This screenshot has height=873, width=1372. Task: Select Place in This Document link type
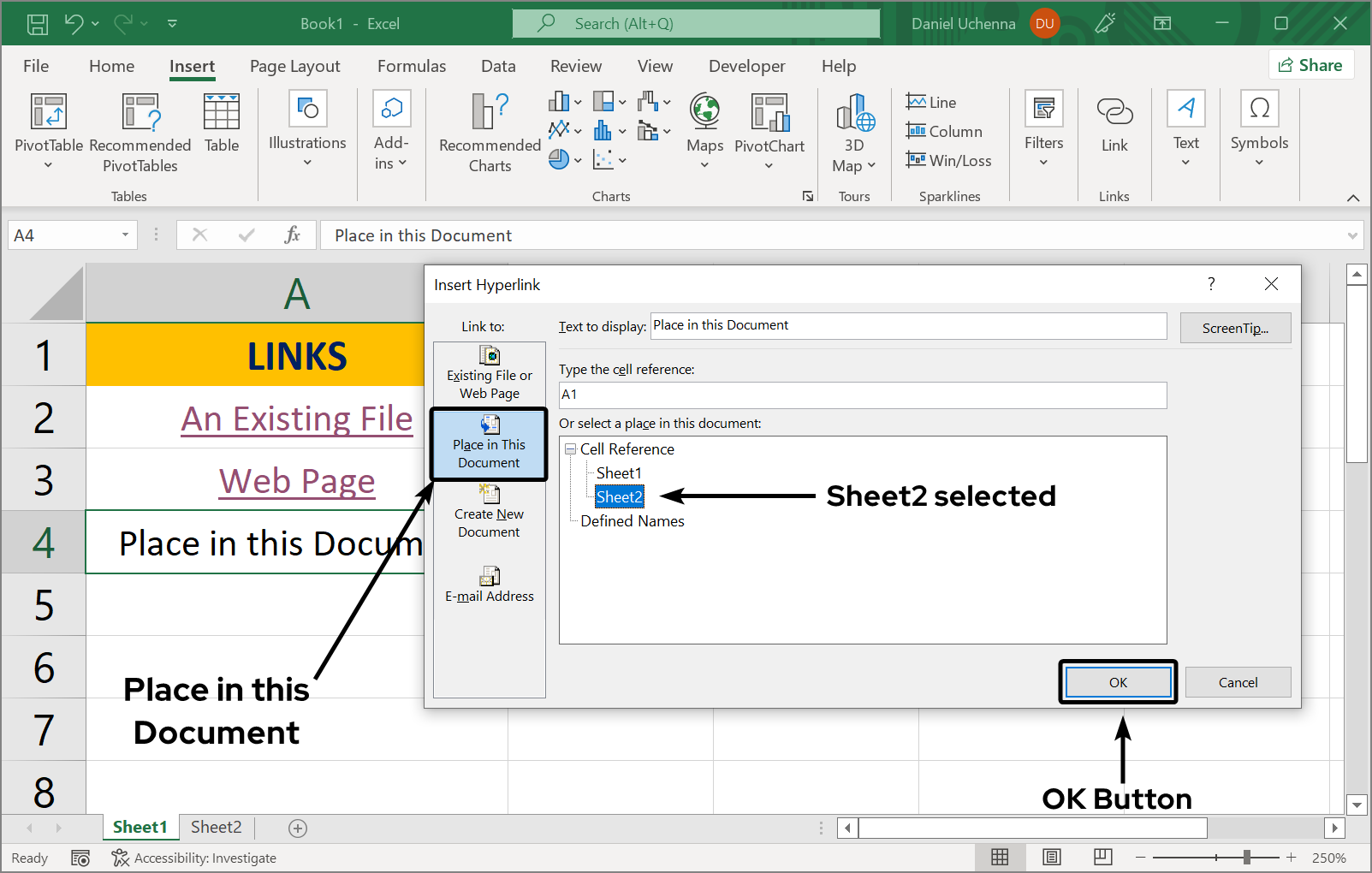coord(489,442)
